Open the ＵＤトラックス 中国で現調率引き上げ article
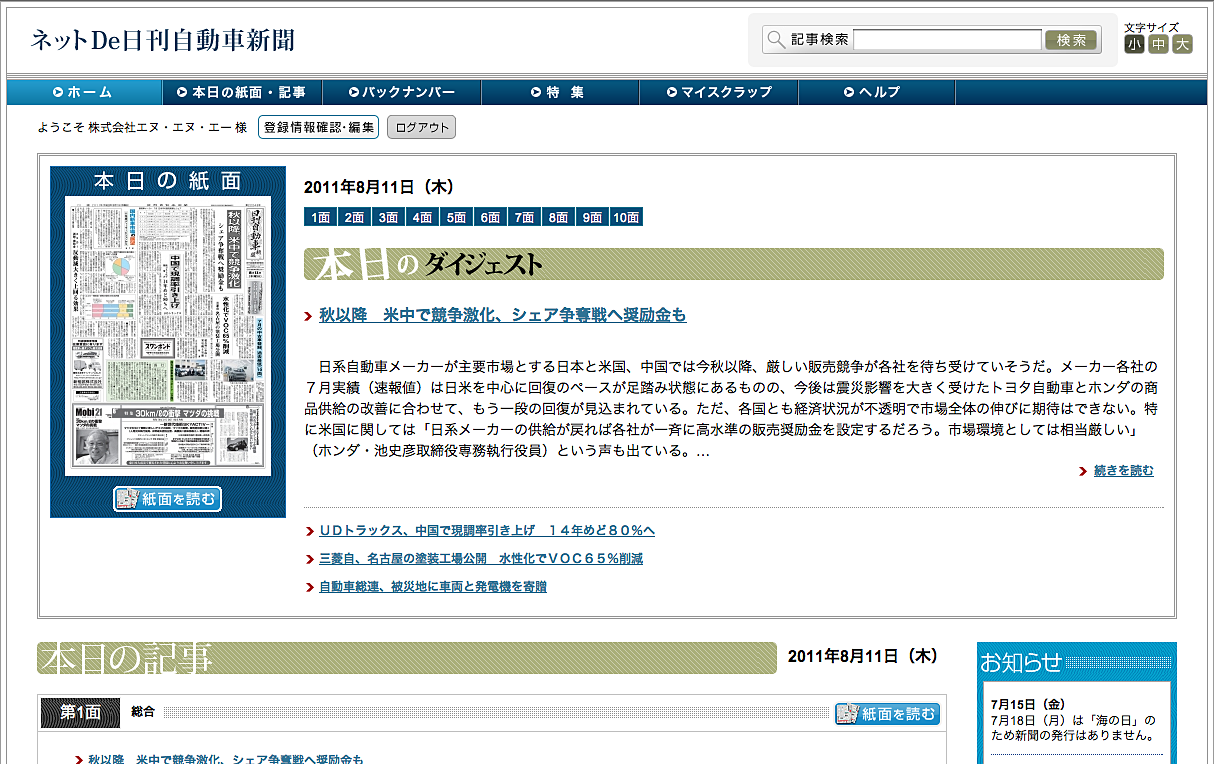1214x764 pixels. [x=487, y=531]
